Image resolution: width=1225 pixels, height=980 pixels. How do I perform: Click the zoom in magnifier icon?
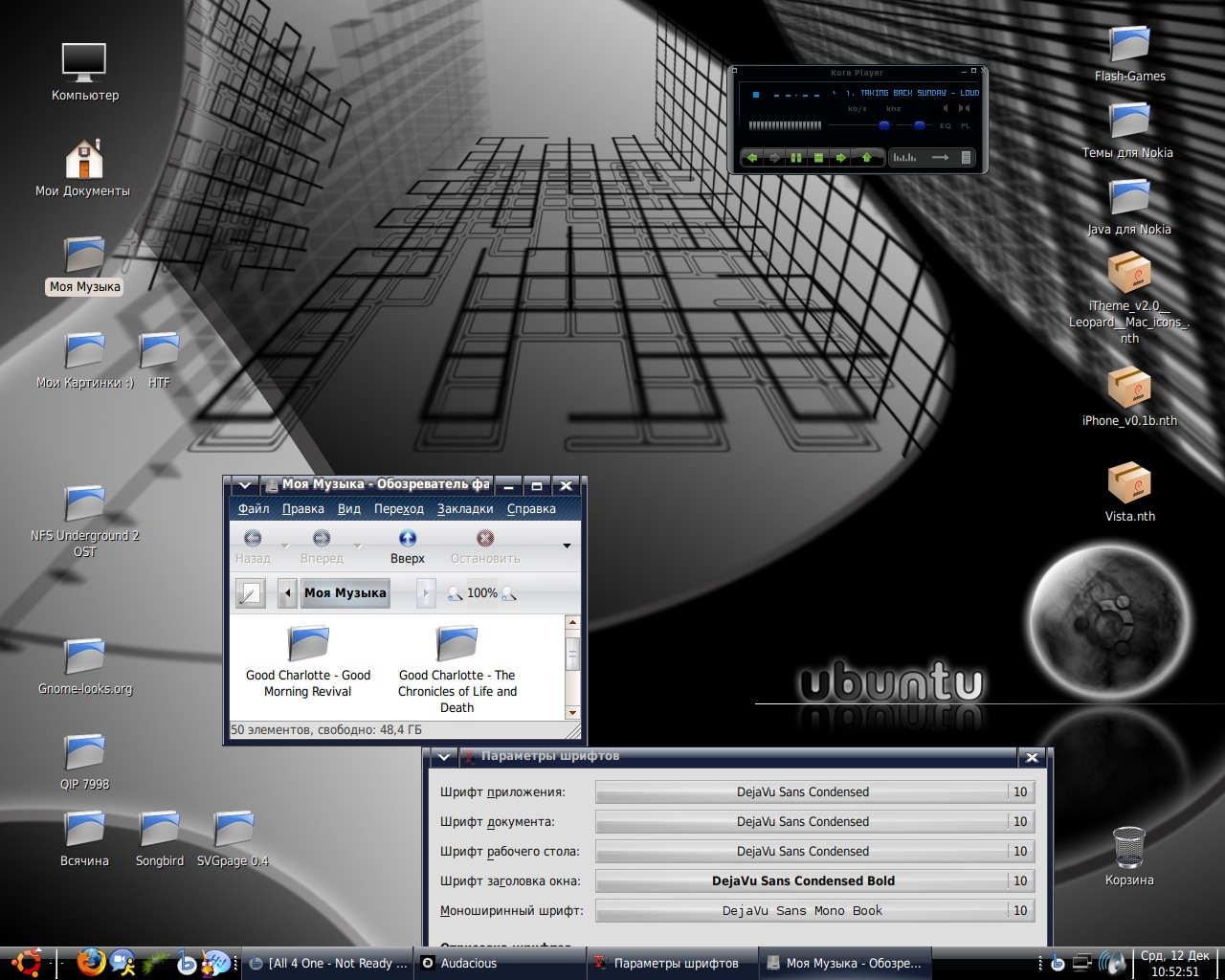click(508, 593)
